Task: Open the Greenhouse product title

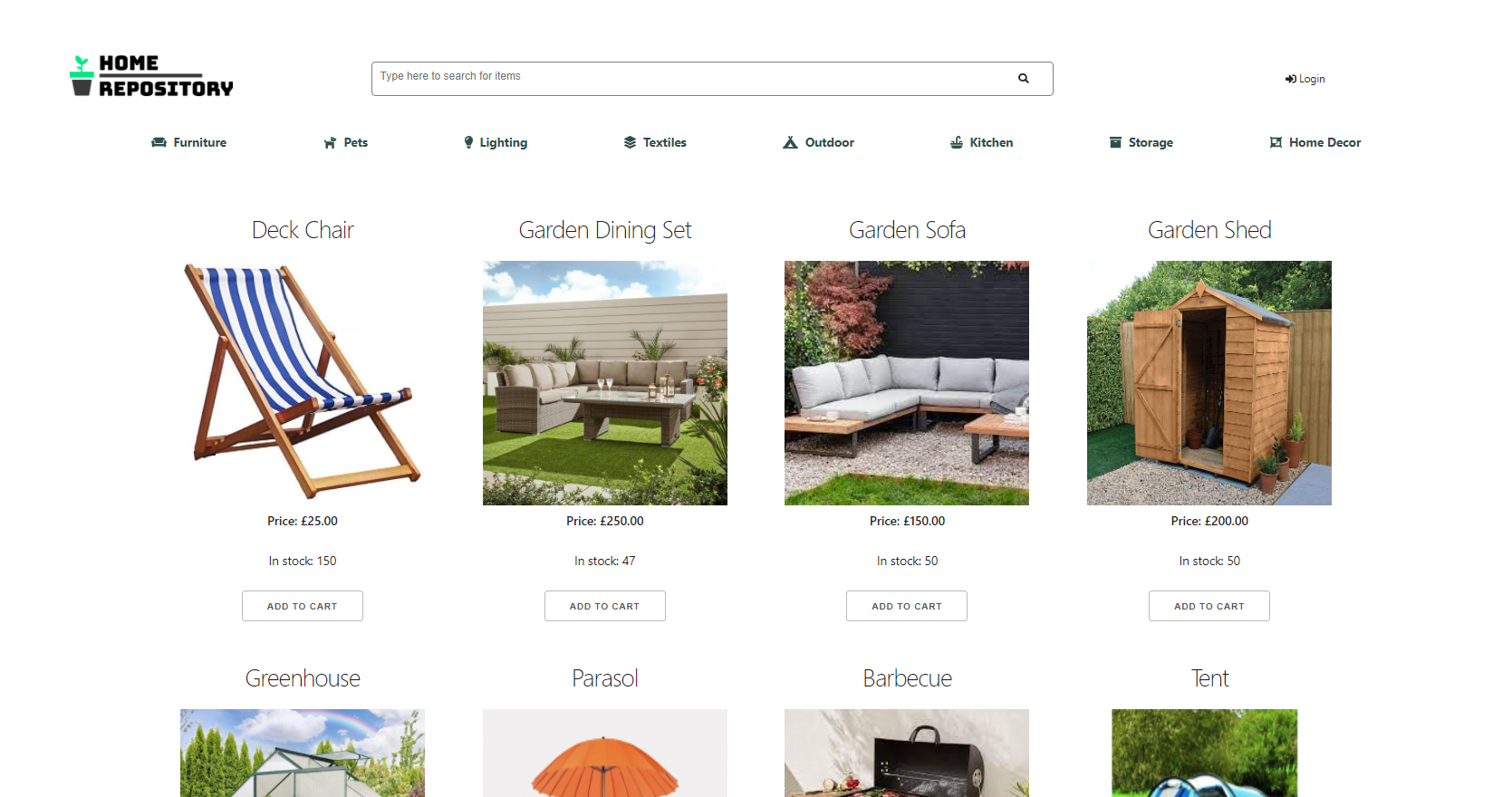Action: click(x=303, y=678)
